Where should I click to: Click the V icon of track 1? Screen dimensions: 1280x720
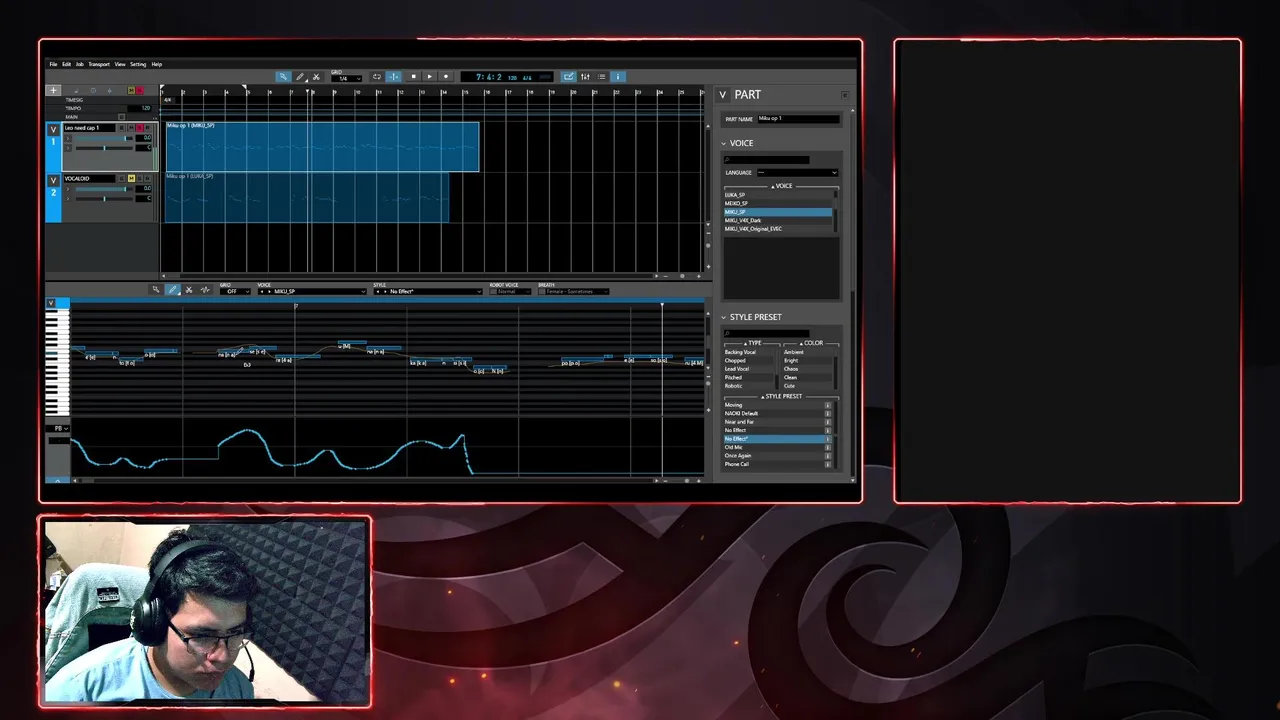[x=53, y=130]
